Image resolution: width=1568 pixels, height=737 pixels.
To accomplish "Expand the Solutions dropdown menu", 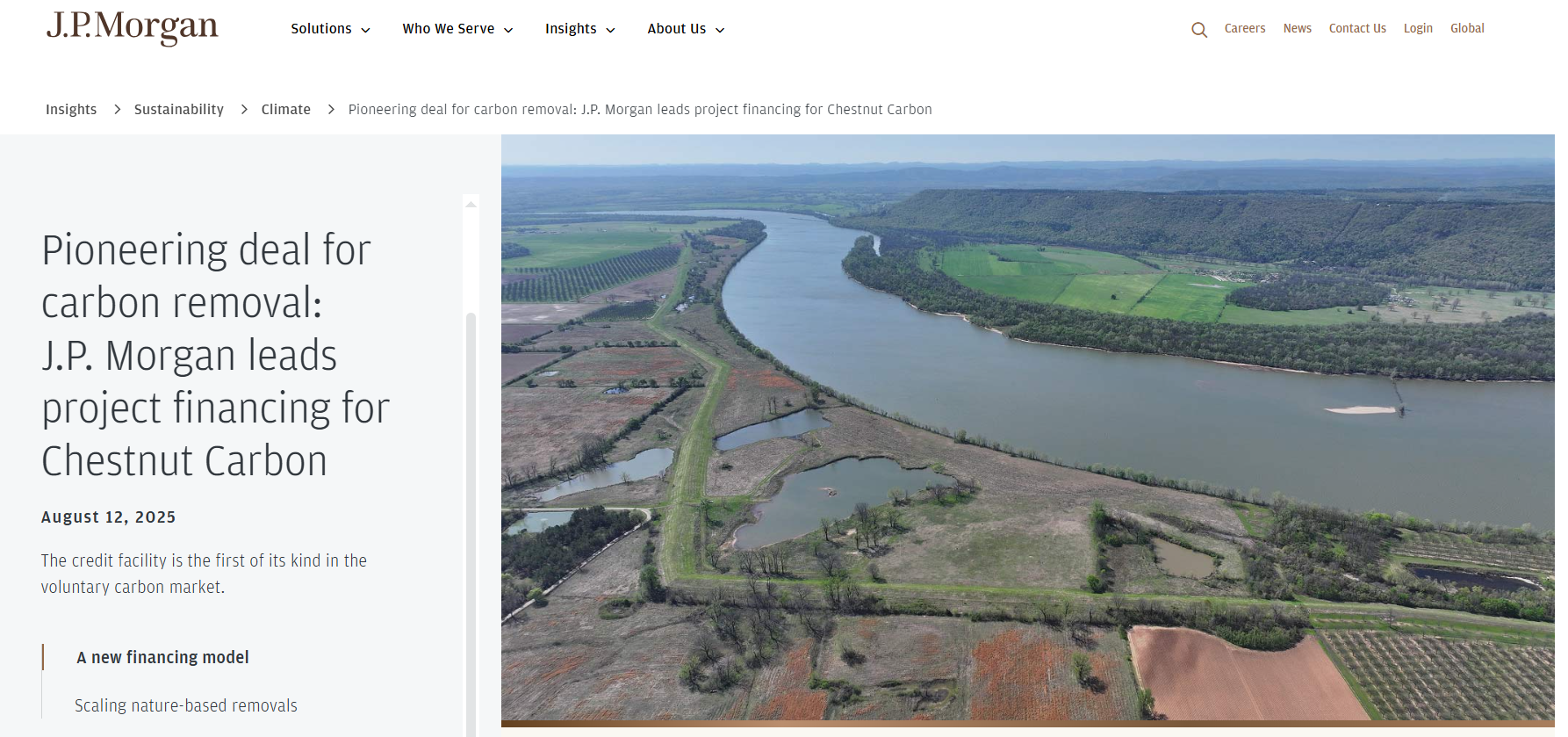I will (330, 29).
